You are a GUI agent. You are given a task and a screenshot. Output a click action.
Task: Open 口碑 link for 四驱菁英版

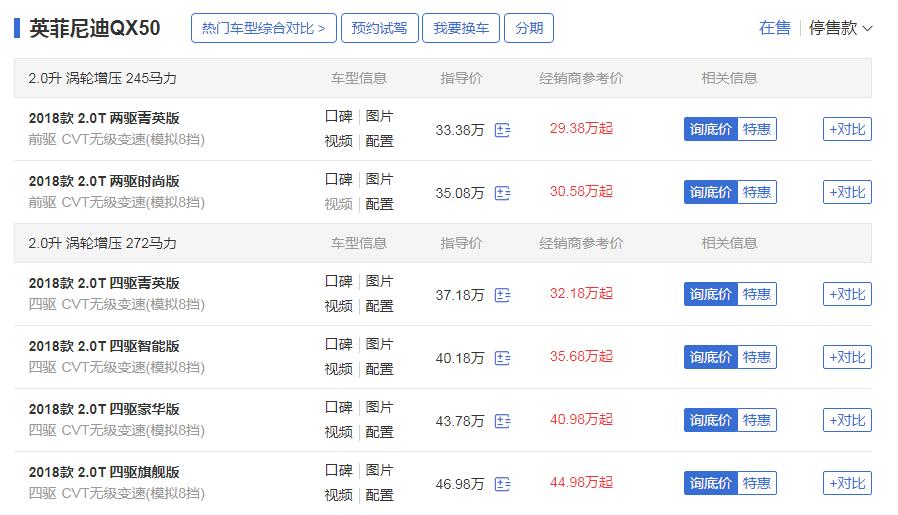pos(338,281)
